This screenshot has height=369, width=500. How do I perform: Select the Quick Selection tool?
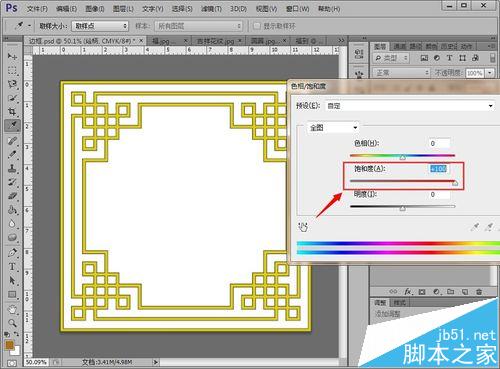point(12,98)
